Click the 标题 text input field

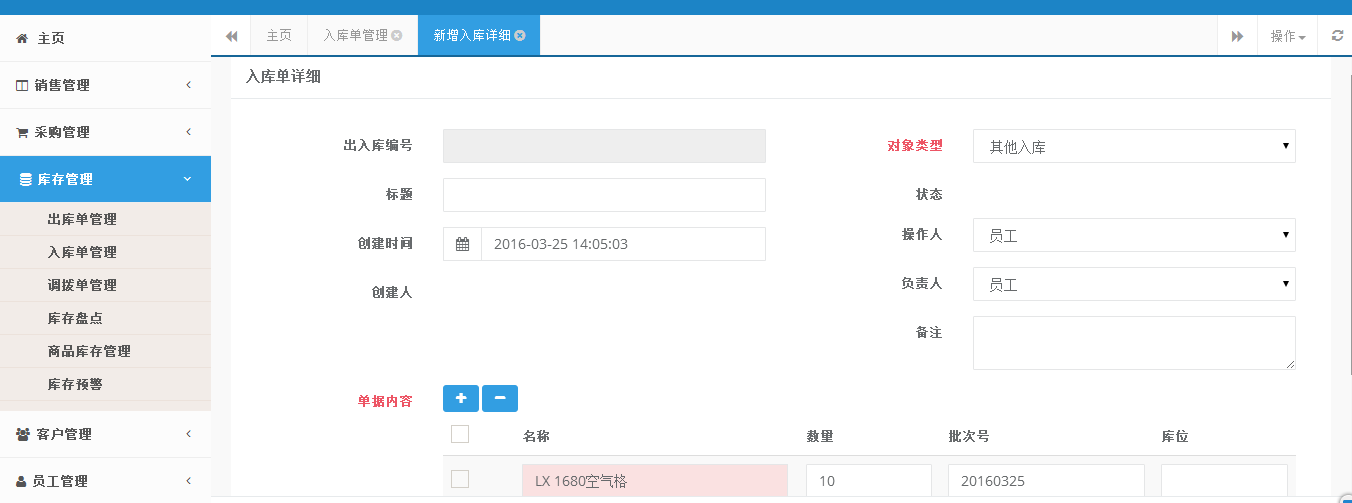[604, 195]
